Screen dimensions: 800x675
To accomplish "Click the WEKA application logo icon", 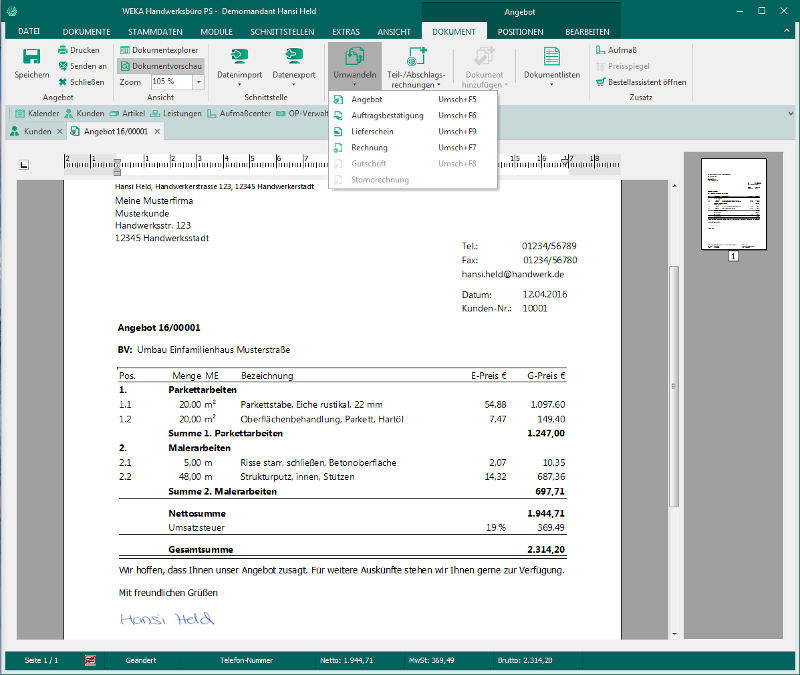I will [12, 11].
